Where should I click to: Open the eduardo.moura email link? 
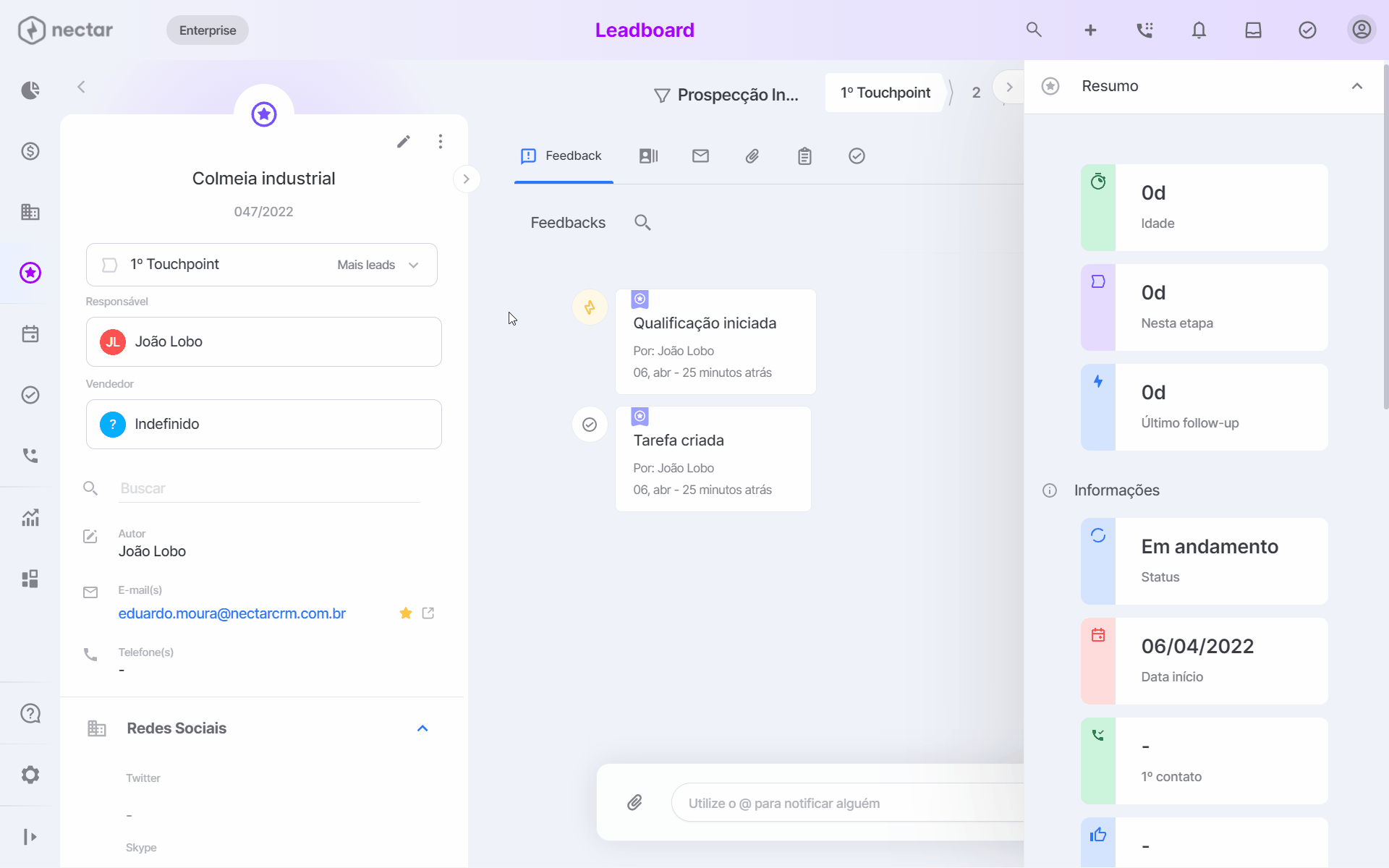(231, 613)
